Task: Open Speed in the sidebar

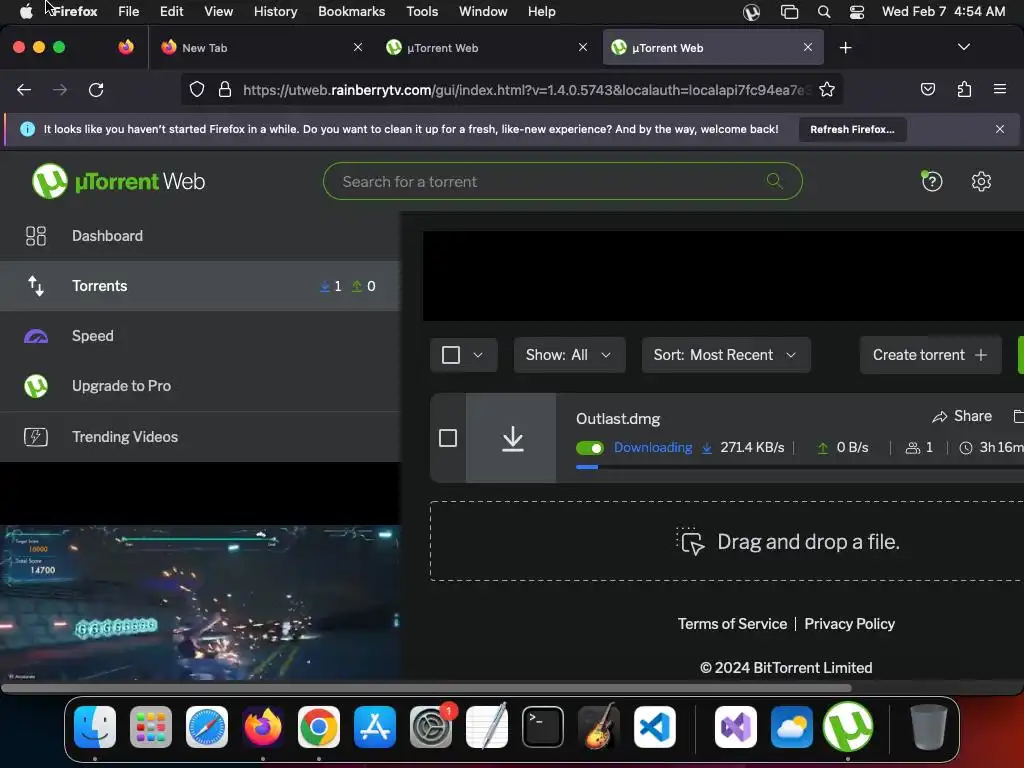Action: 200,336
